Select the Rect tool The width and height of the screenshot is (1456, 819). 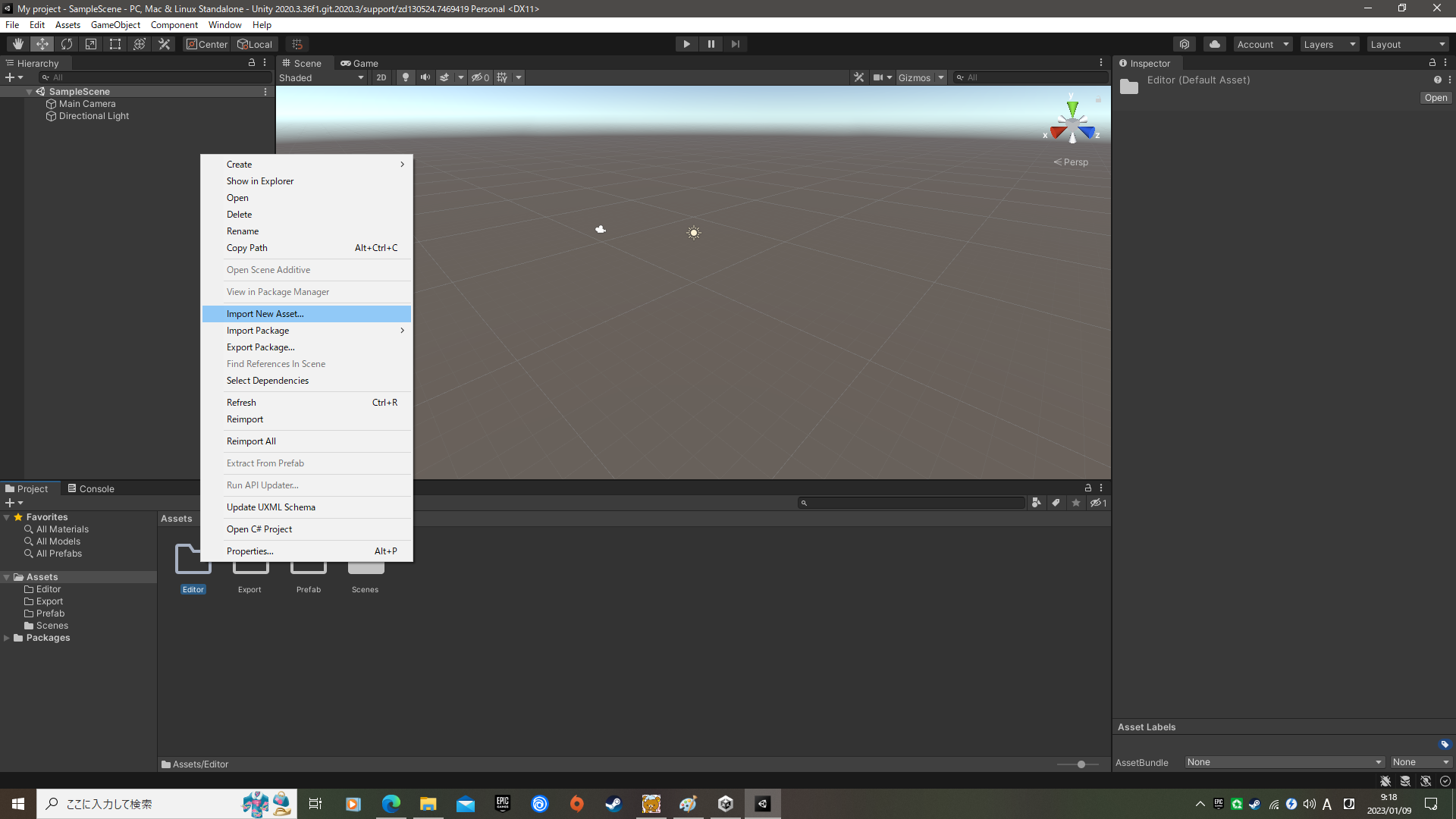(115, 44)
